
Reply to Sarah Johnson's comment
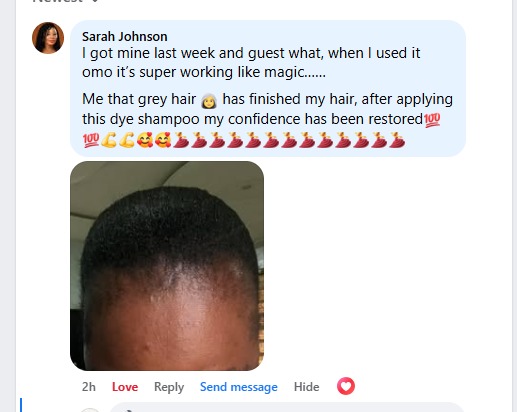(169, 387)
